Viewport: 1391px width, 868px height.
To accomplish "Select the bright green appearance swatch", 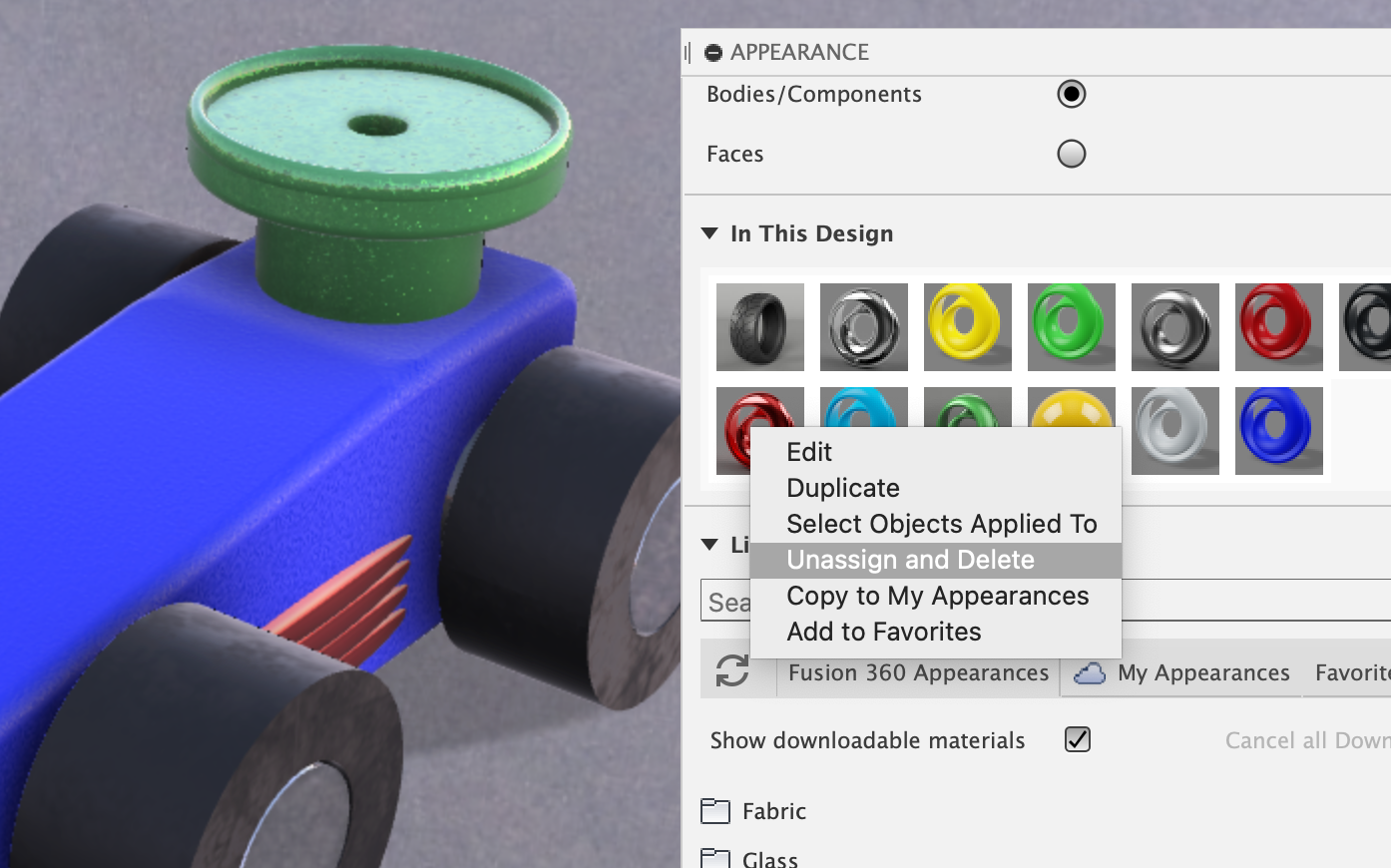I will [x=1072, y=327].
